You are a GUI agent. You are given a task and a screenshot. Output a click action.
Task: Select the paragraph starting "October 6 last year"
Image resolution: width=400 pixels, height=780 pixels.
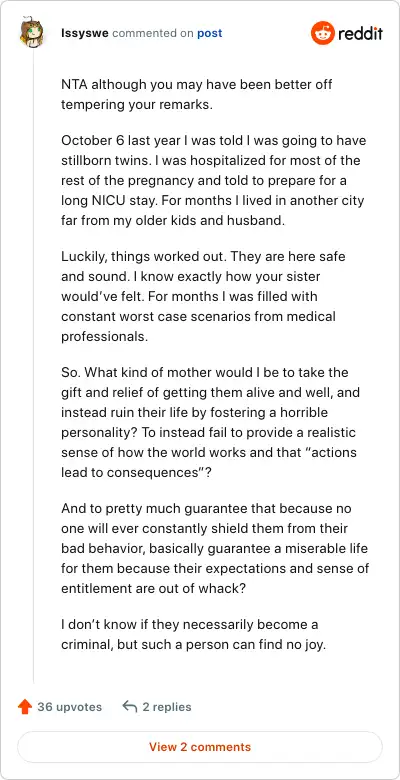(213, 181)
